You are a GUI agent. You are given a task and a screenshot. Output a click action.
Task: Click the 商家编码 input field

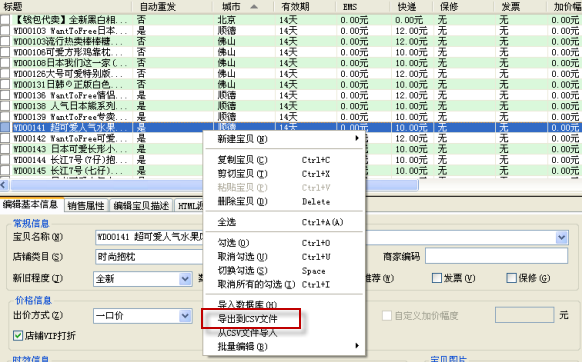point(496,256)
